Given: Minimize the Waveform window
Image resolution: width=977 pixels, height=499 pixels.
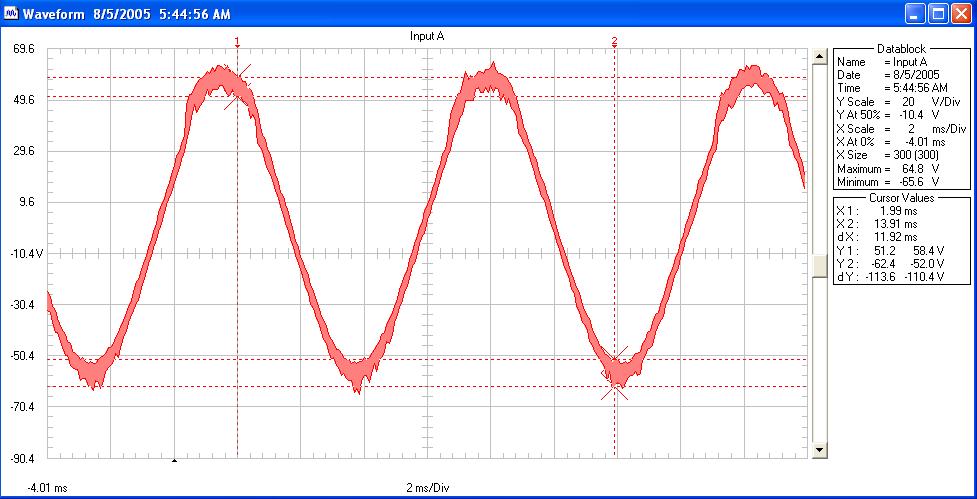Looking at the screenshot, I should click(x=915, y=13).
